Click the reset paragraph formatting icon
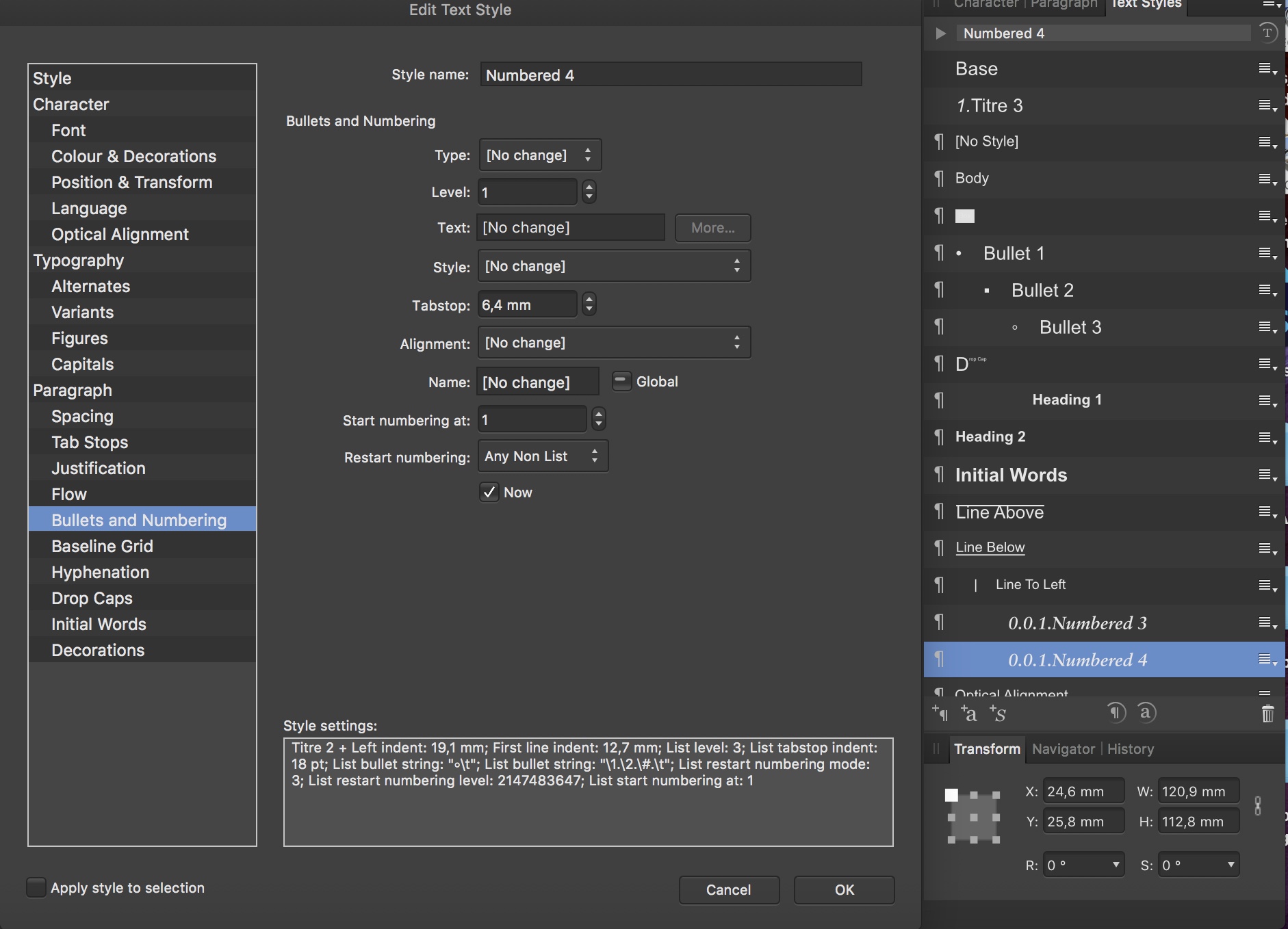This screenshot has width=1288, height=929. coord(1116,713)
